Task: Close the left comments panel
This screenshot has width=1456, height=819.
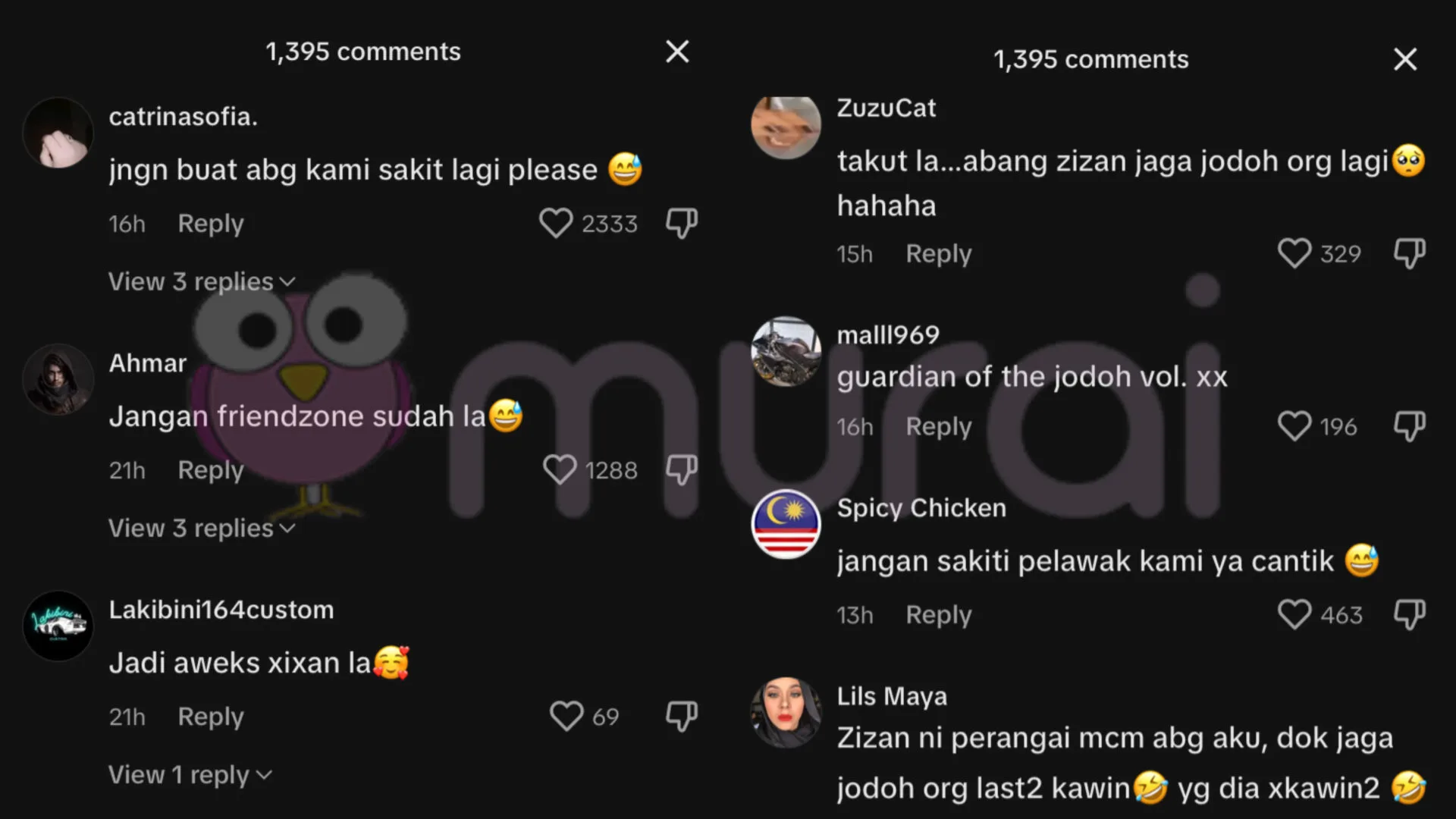Action: (677, 52)
